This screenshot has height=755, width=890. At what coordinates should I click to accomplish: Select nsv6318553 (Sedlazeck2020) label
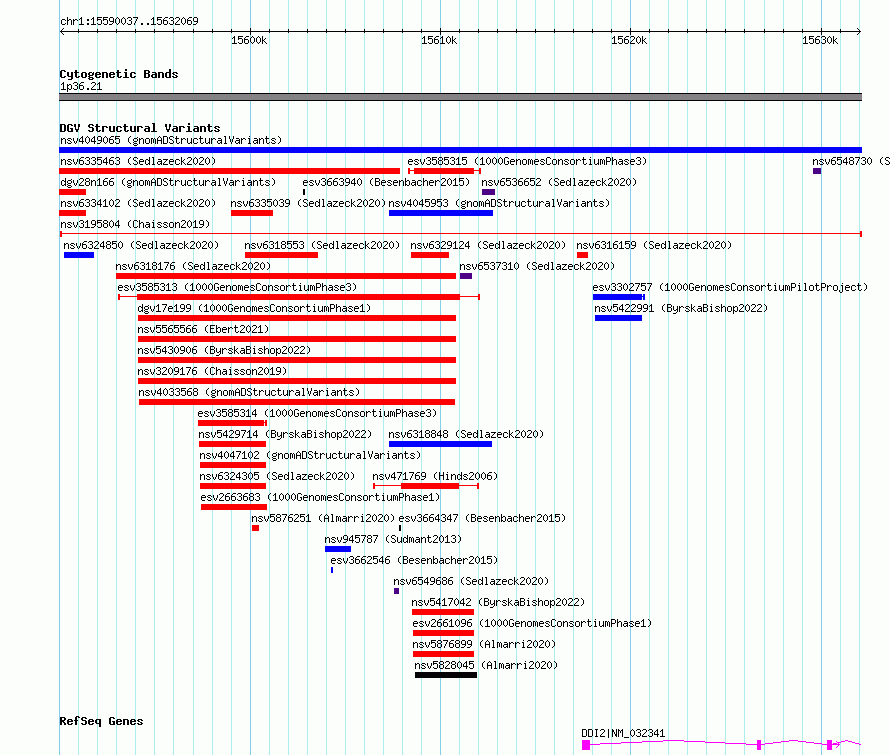click(x=322, y=245)
